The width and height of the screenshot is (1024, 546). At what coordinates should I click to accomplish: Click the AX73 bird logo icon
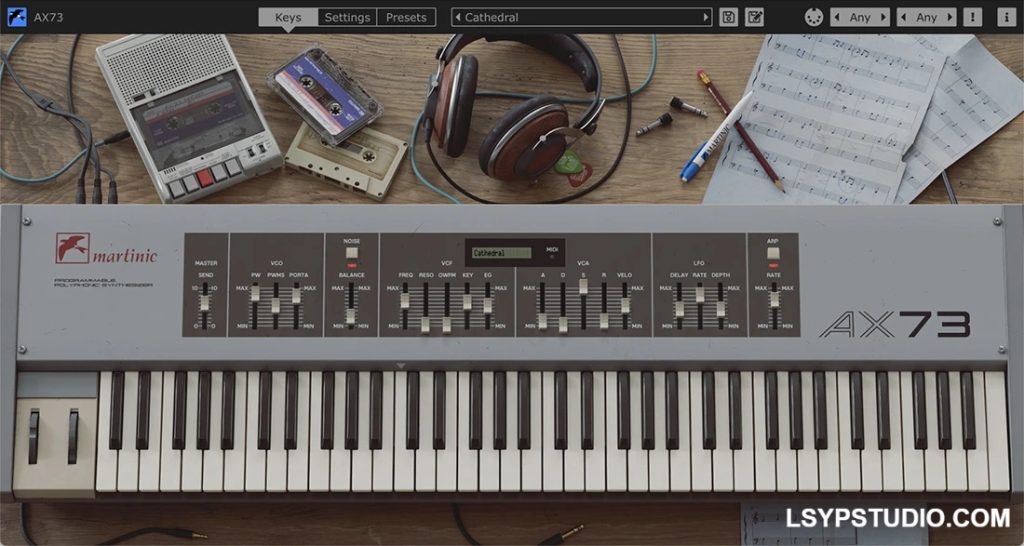coord(17,17)
